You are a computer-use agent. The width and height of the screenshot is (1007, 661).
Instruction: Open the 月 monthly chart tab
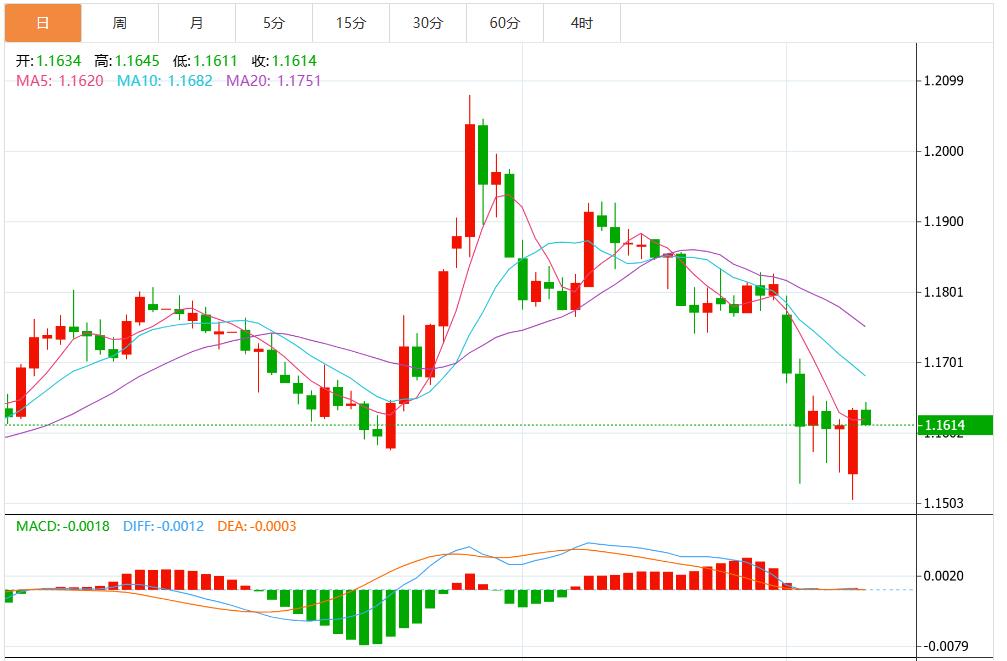196,23
